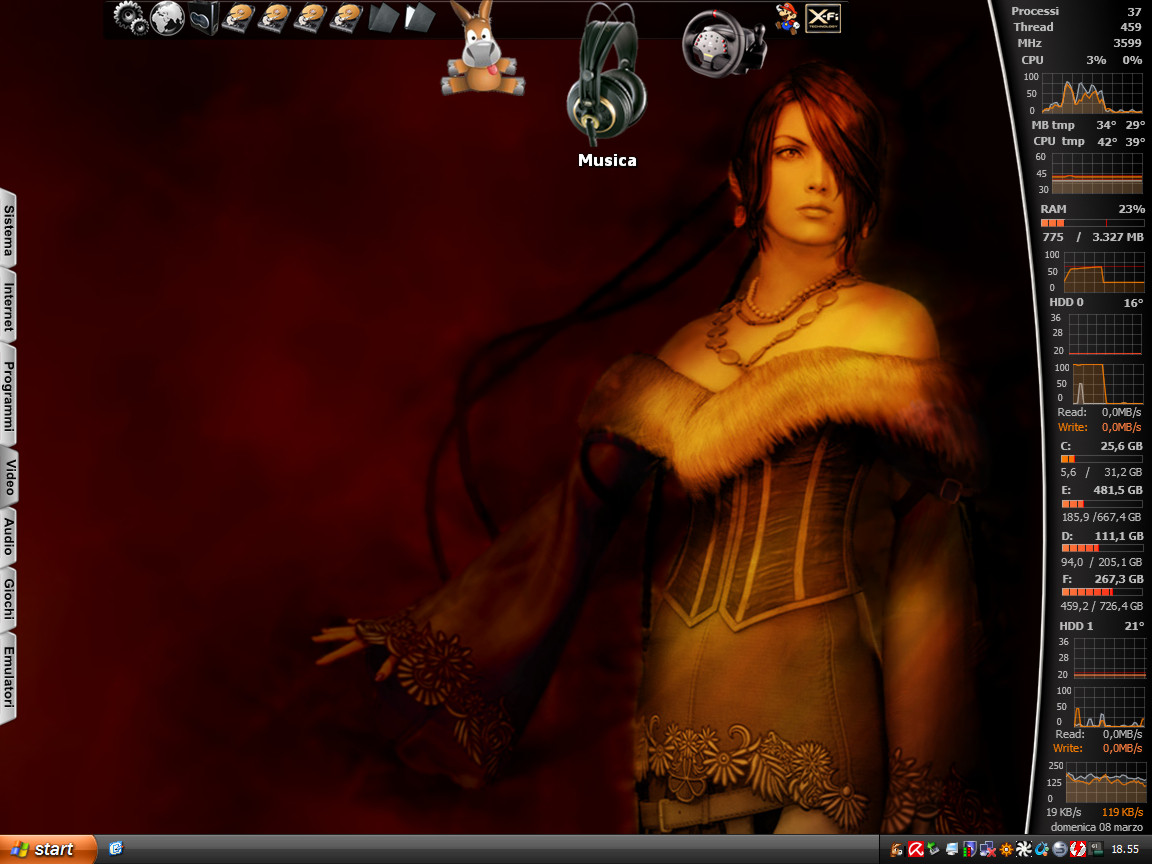The height and width of the screenshot is (864, 1152).
Task: Click the 'CPU tmp' temperature row
Action: tap(1089, 141)
